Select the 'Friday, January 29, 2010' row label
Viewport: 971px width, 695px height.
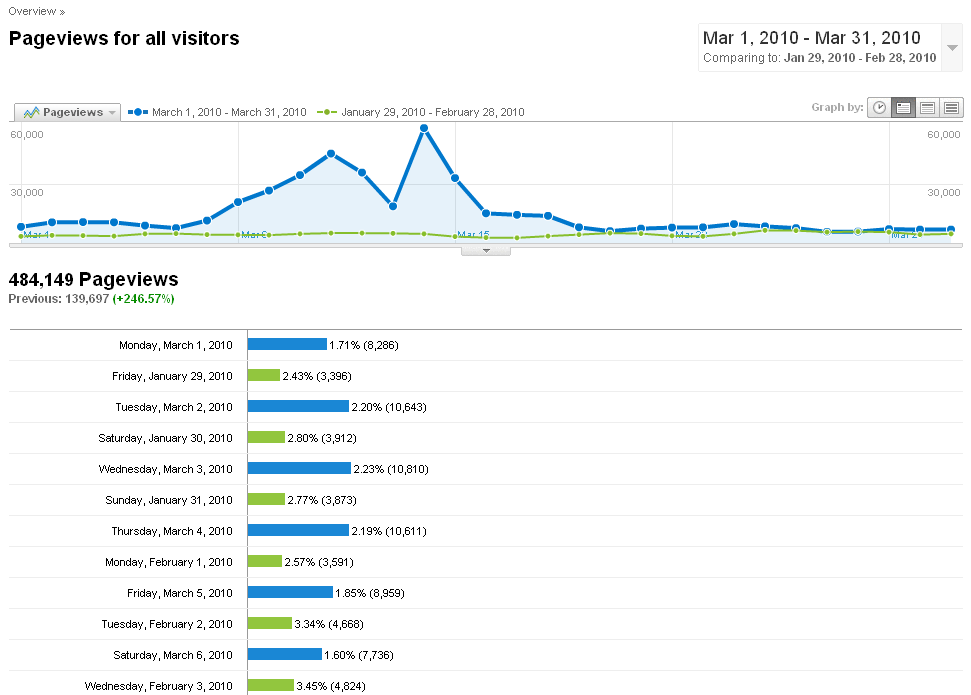172,376
